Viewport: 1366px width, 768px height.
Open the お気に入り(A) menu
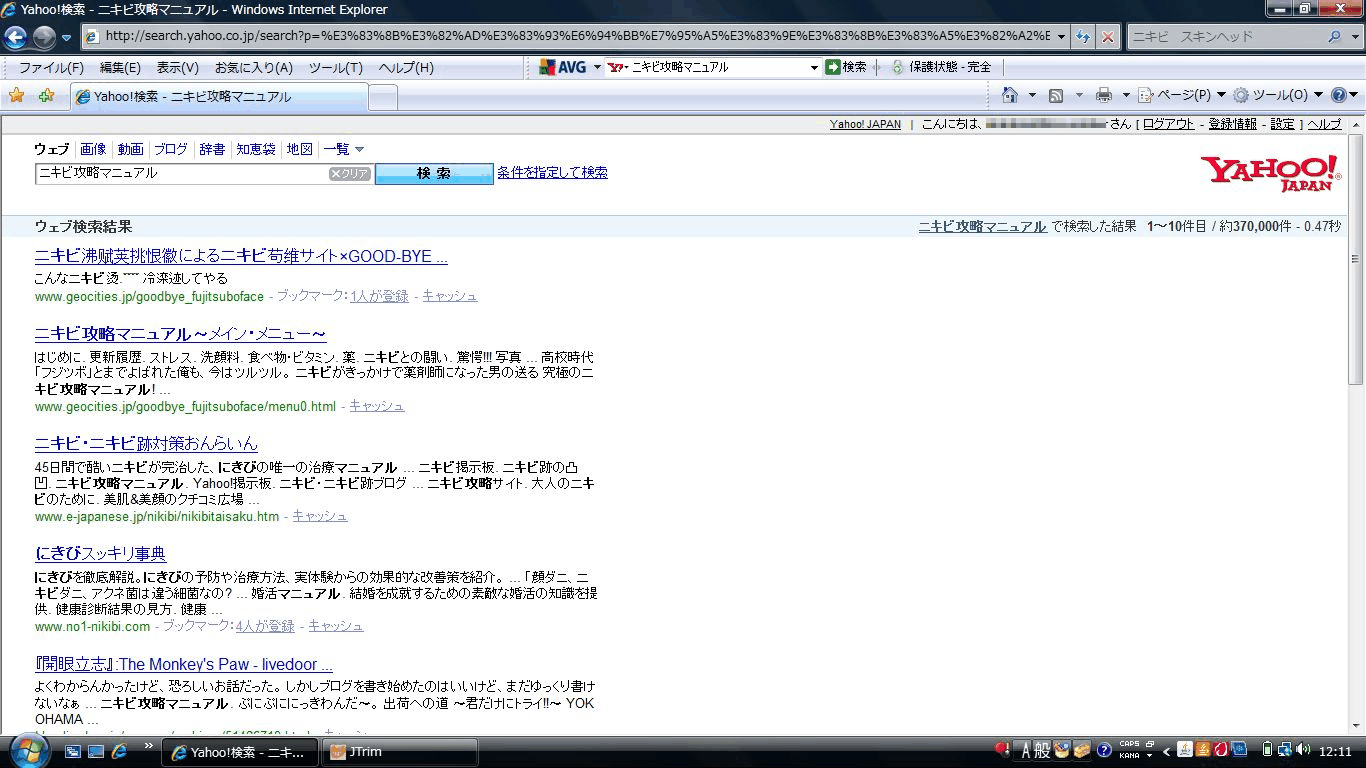click(253, 67)
